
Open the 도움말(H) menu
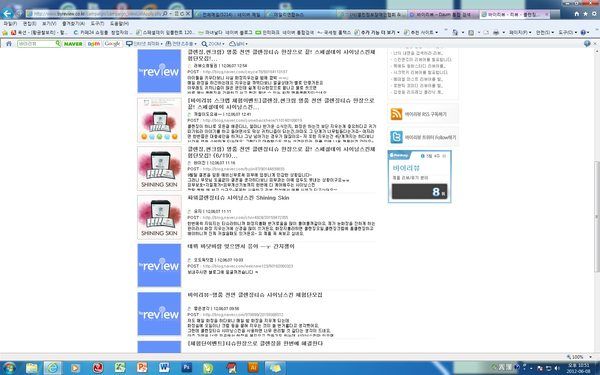[x=119, y=24]
